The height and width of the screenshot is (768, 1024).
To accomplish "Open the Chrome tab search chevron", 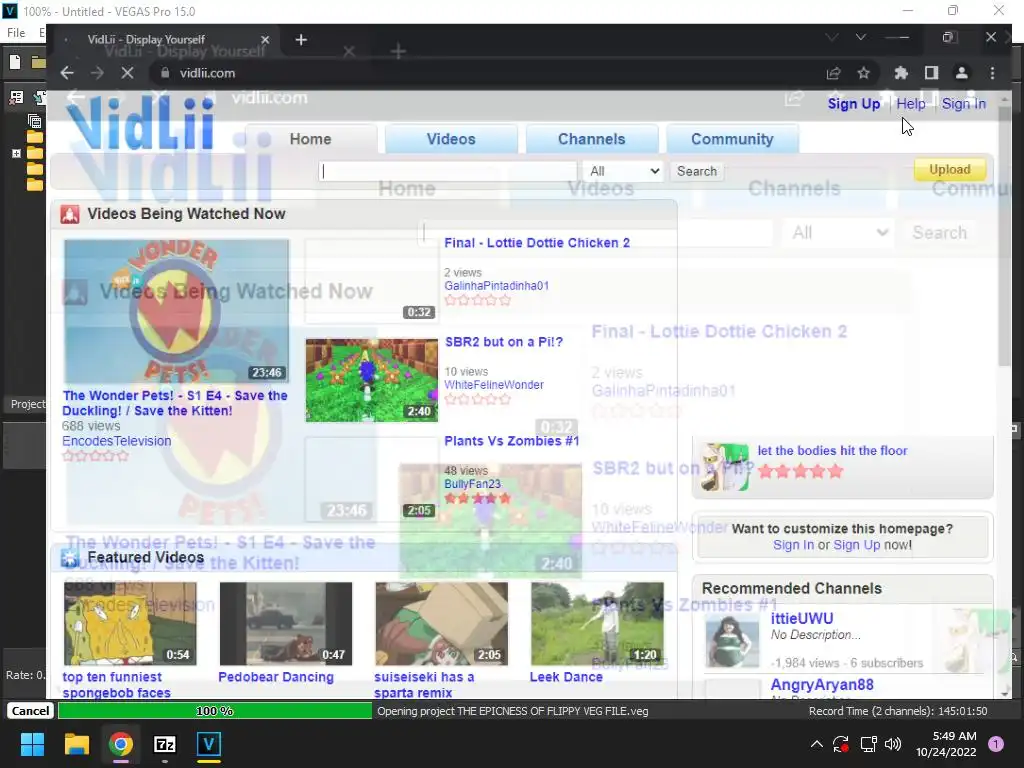I will pos(860,37).
